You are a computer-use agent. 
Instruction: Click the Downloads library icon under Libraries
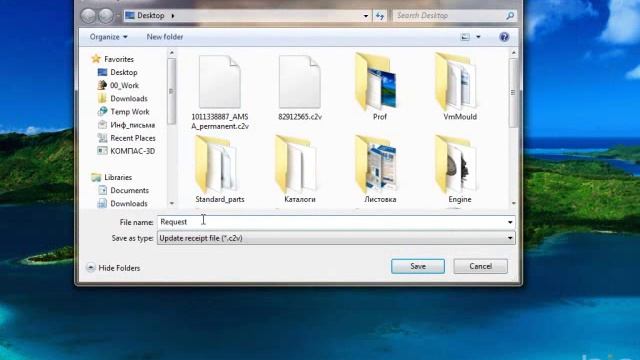pos(102,203)
